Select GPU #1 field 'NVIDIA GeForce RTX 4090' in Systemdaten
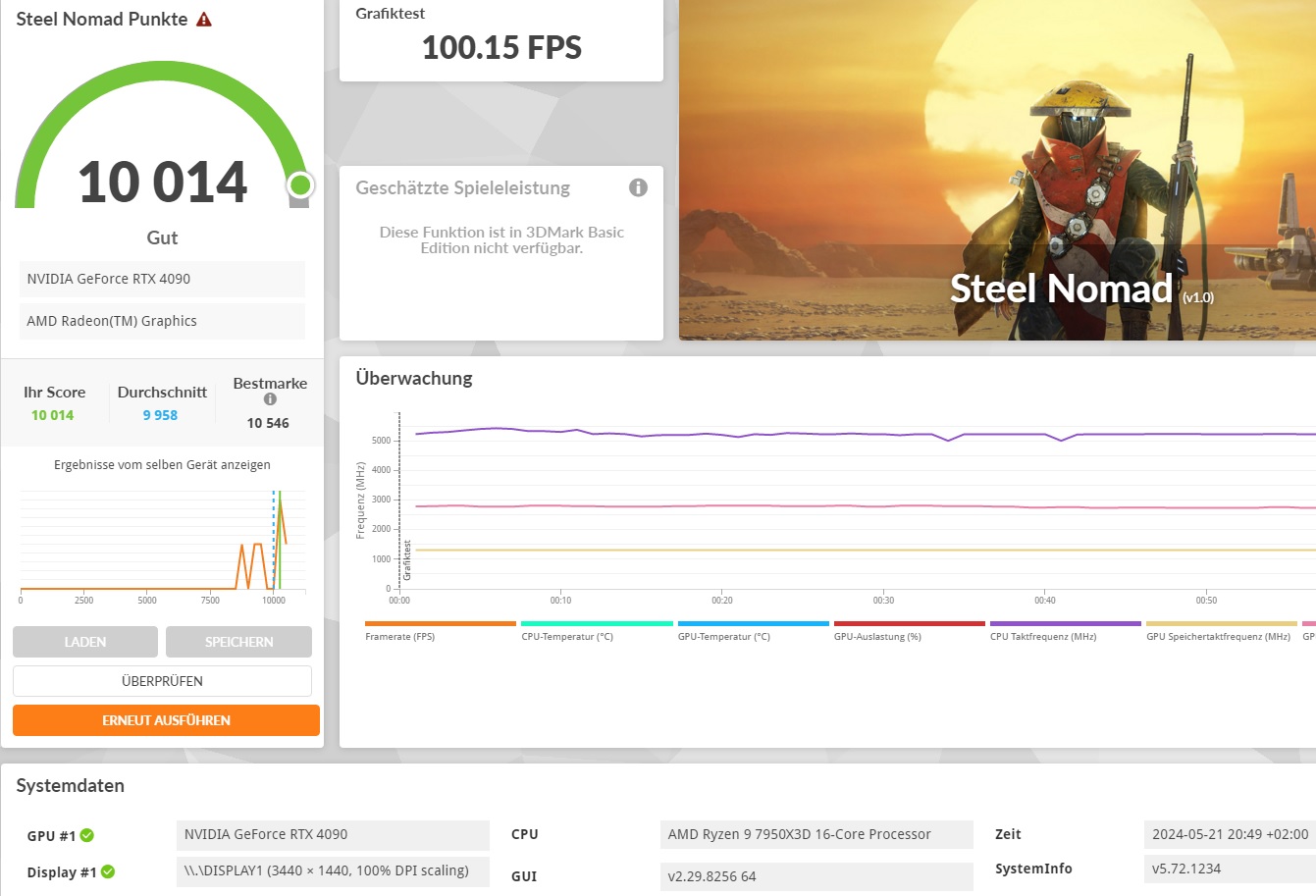Screen dimensions: 1316x896 pos(333,835)
